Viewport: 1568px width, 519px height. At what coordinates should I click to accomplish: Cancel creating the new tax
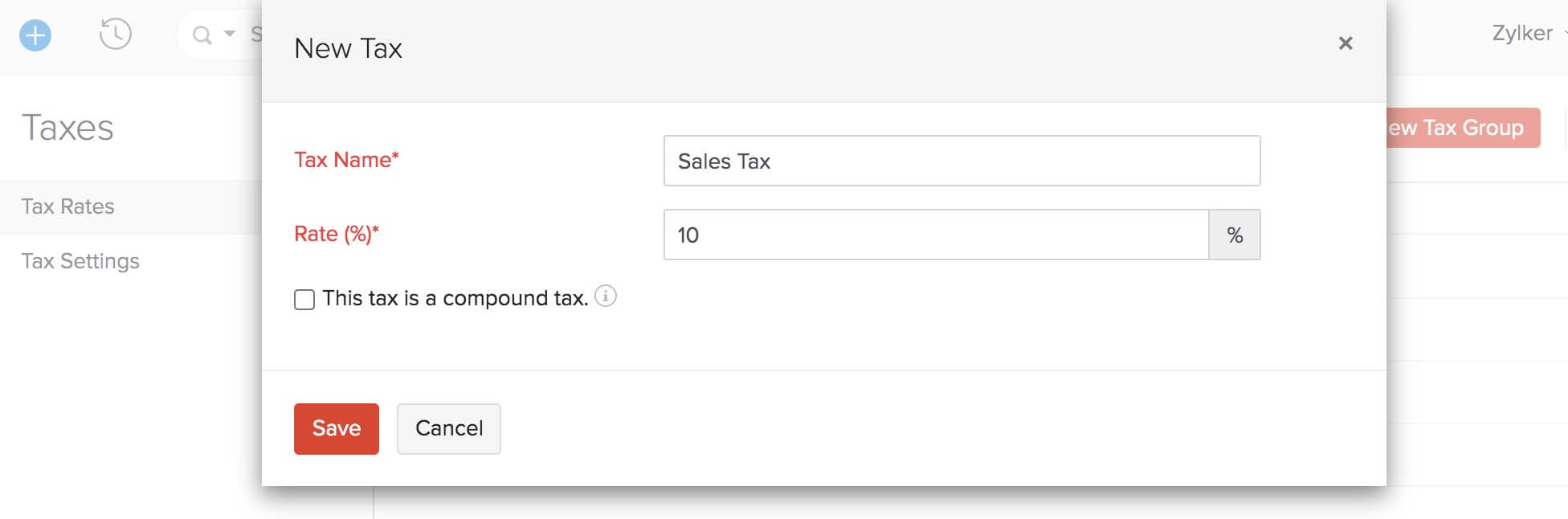448,428
